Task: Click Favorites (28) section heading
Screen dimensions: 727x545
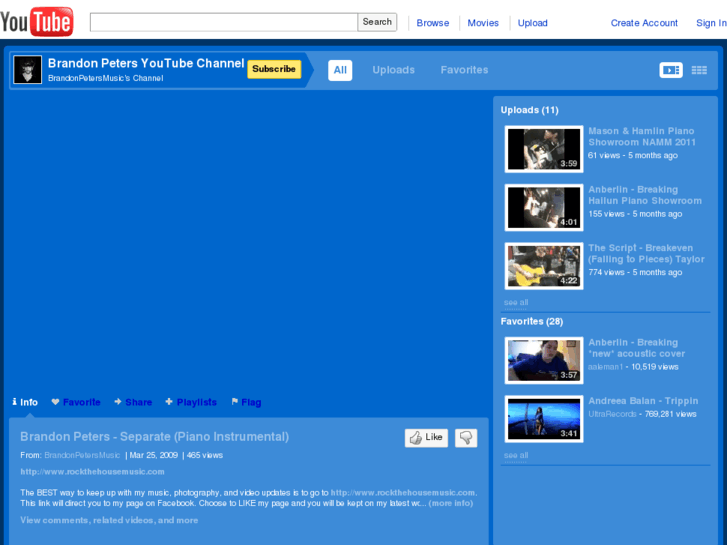Action: click(532, 321)
